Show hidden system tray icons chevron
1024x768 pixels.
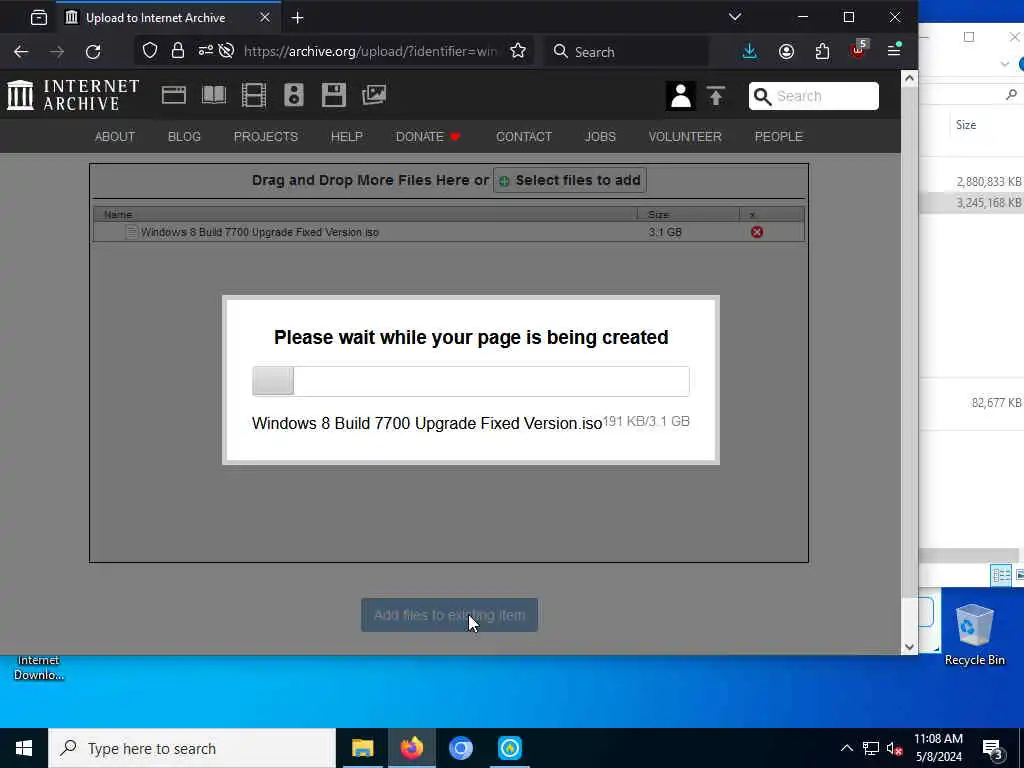tap(846, 748)
